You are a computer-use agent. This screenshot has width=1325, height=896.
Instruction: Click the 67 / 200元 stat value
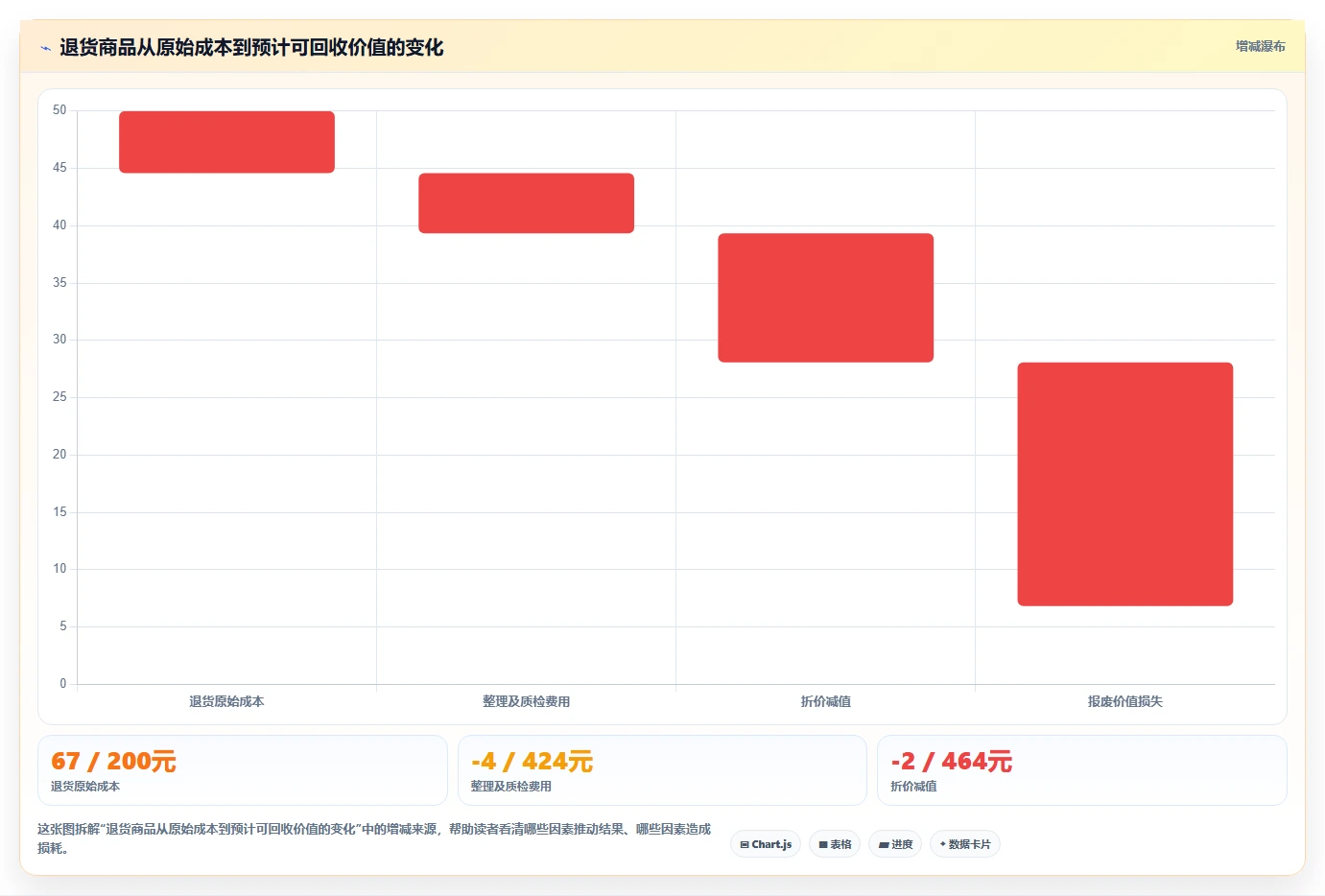(113, 762)
